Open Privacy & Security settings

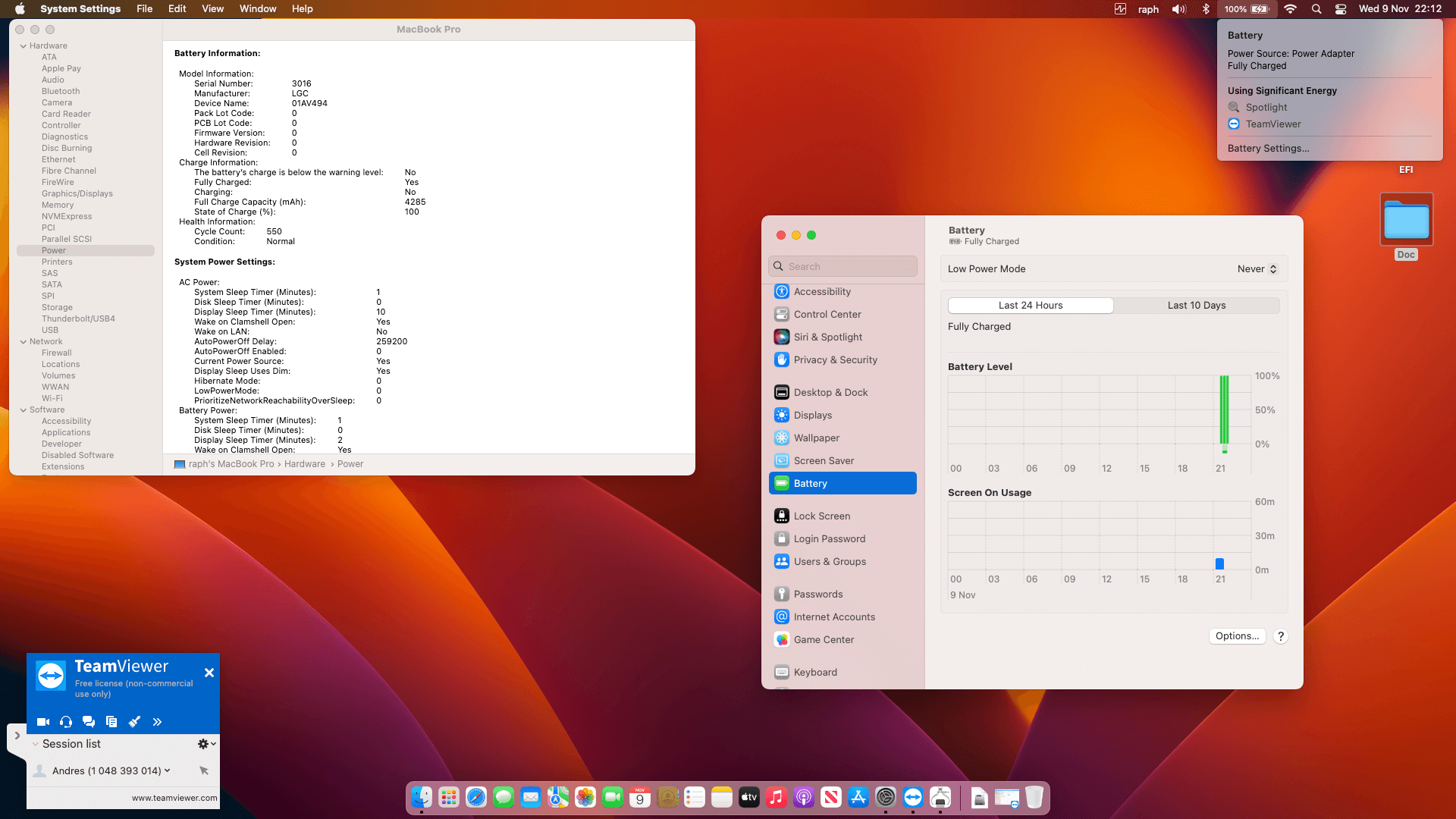(x=843, y=360)
